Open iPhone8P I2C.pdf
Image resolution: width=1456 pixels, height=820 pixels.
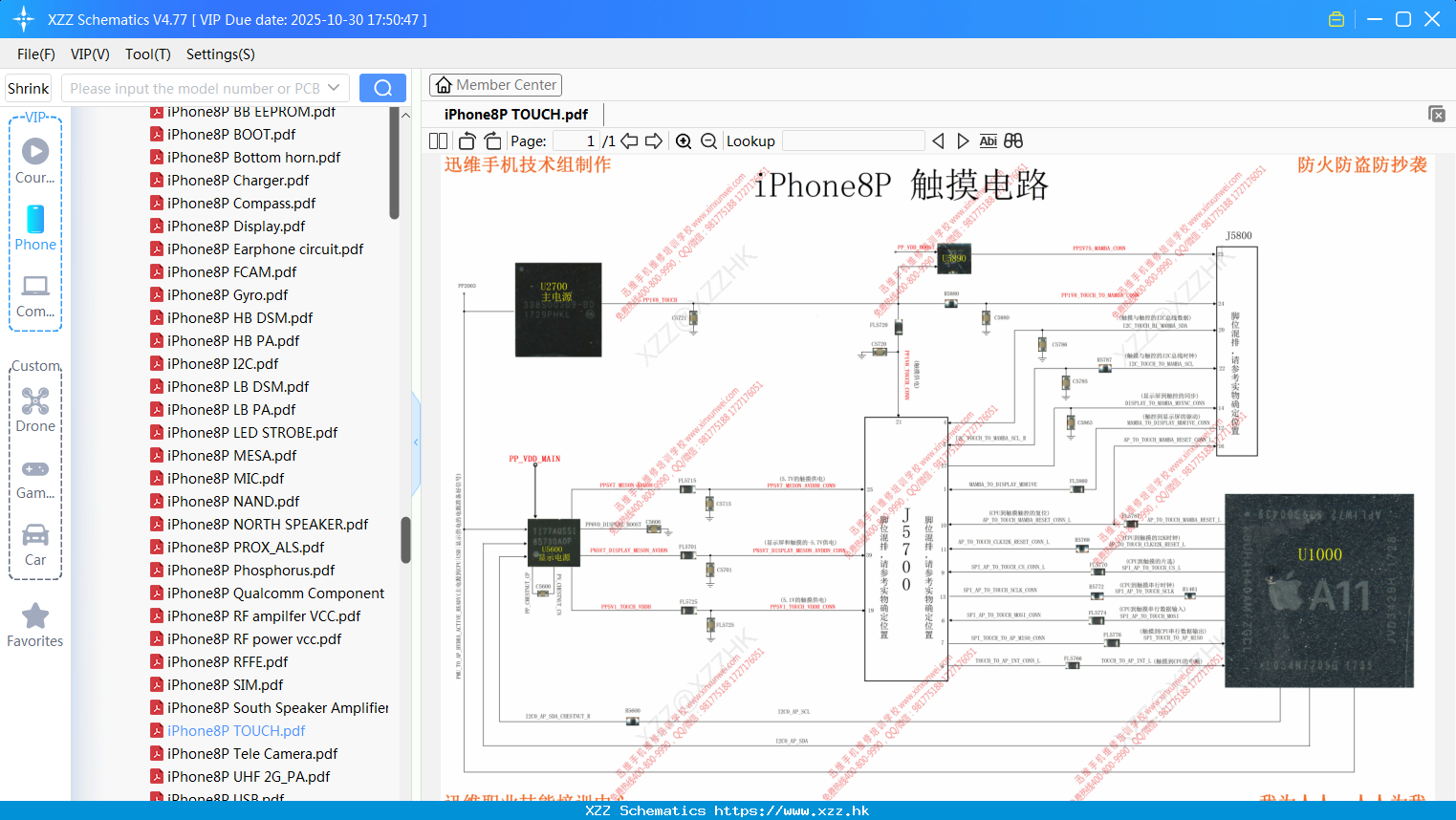(223, 364)
